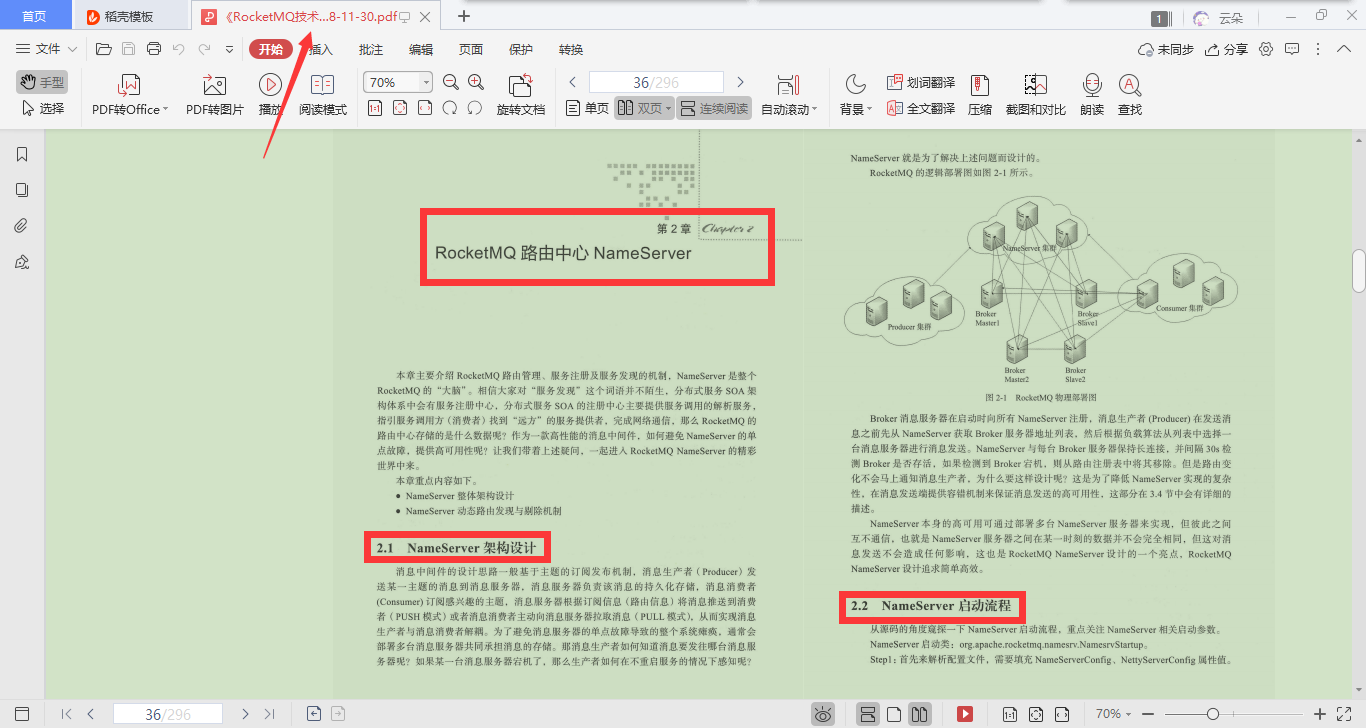
Task: Go to last page in status bar
Action: point(269,714)
